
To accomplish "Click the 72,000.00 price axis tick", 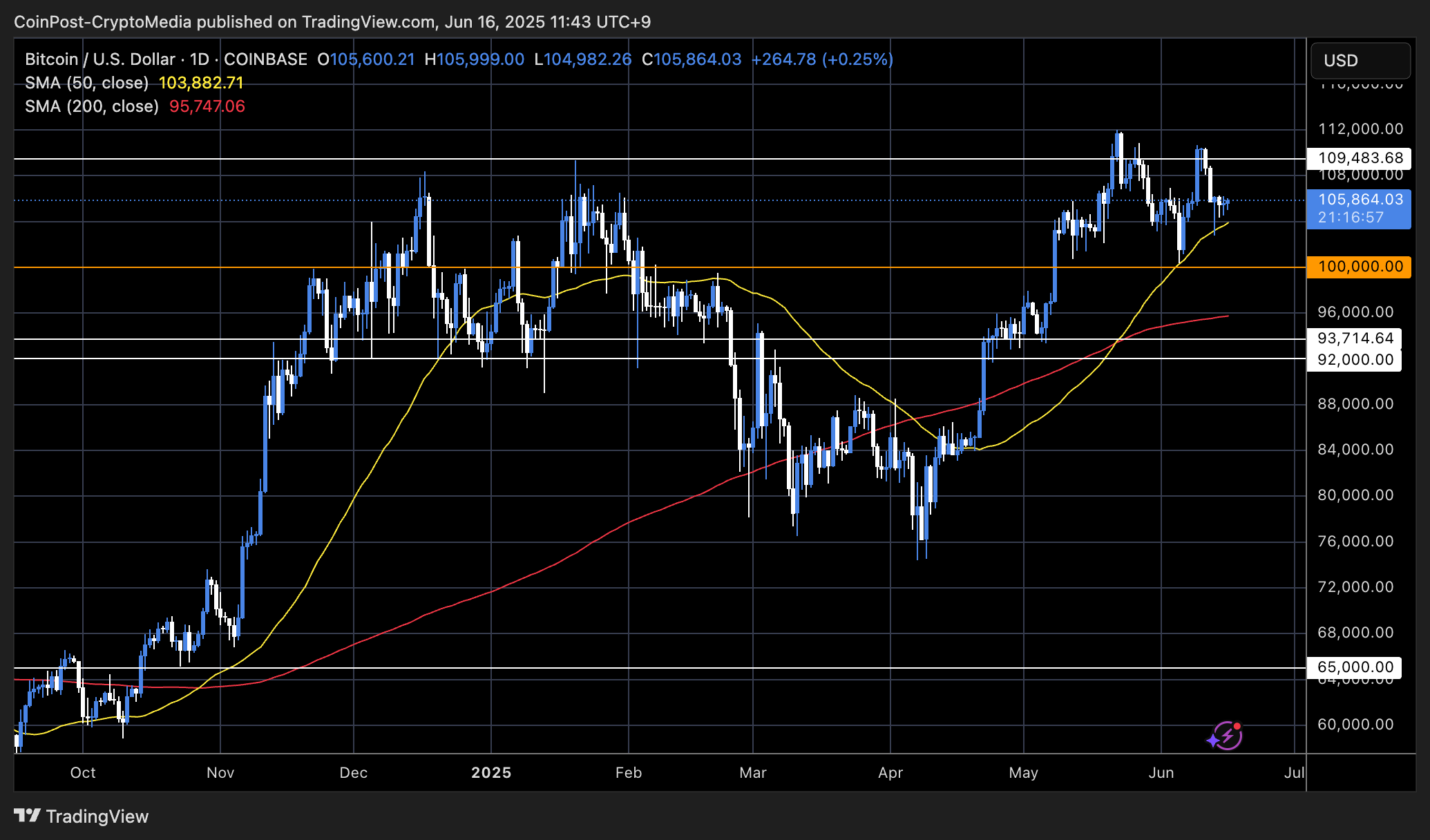I will pyautogui.click(x=1355, y=587).
